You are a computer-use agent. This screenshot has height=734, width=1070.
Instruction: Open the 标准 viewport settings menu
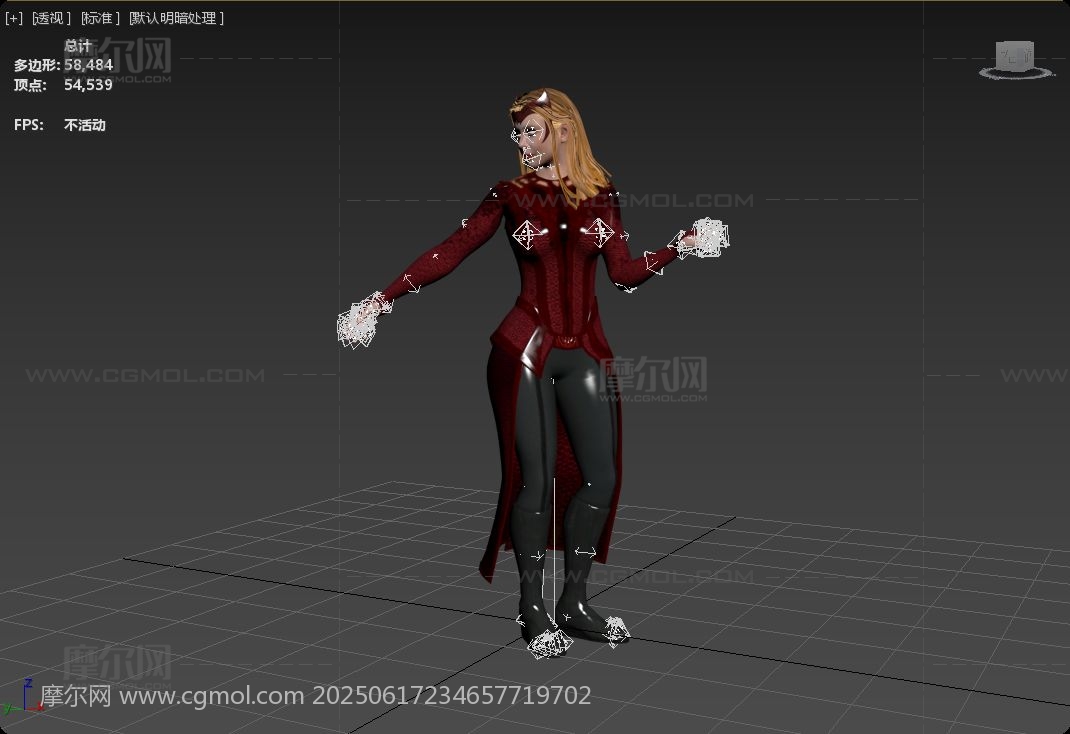(x=100, y=18)
